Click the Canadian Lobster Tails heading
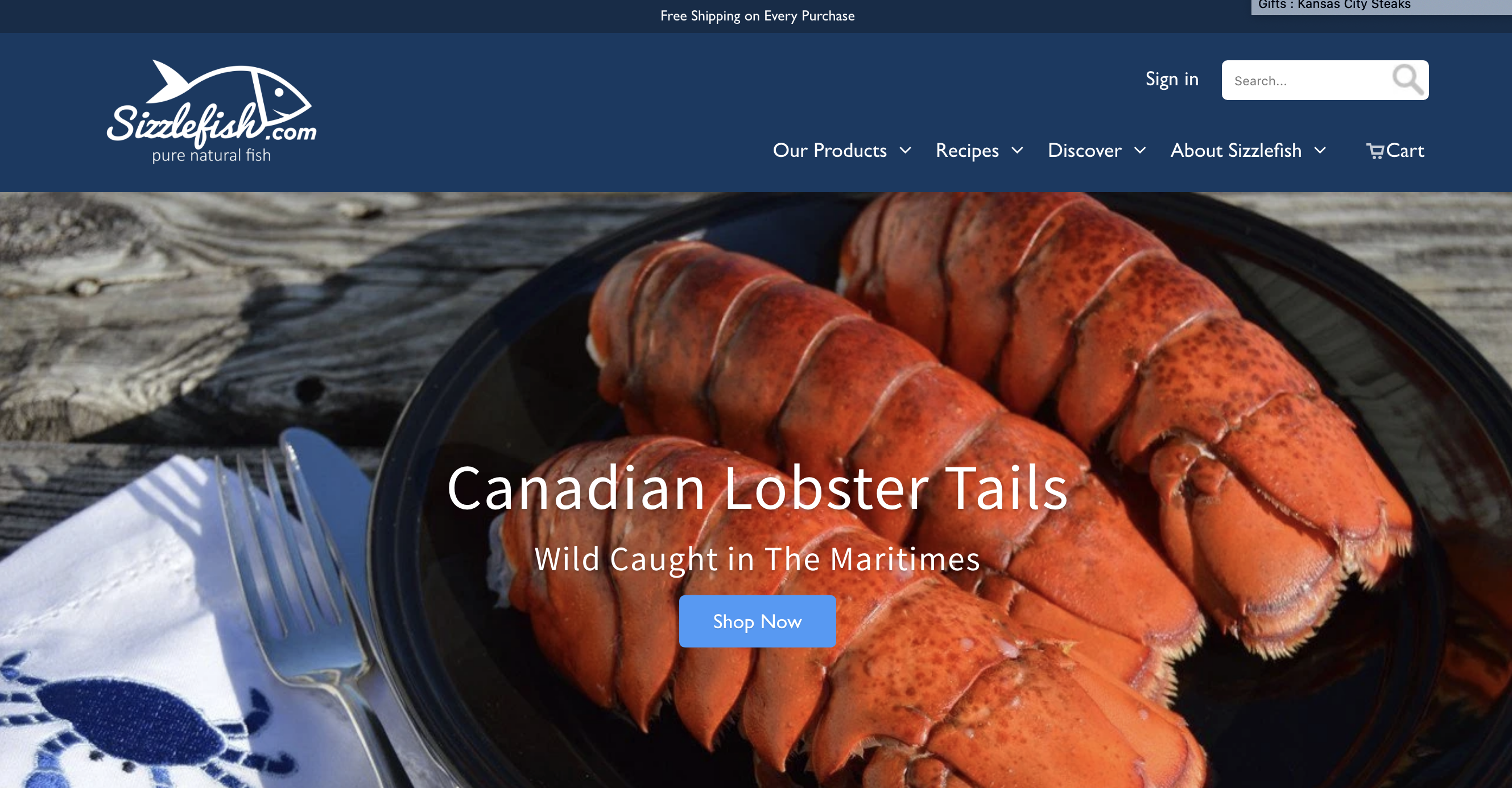 pyautogui.click(x=757, y=488)
